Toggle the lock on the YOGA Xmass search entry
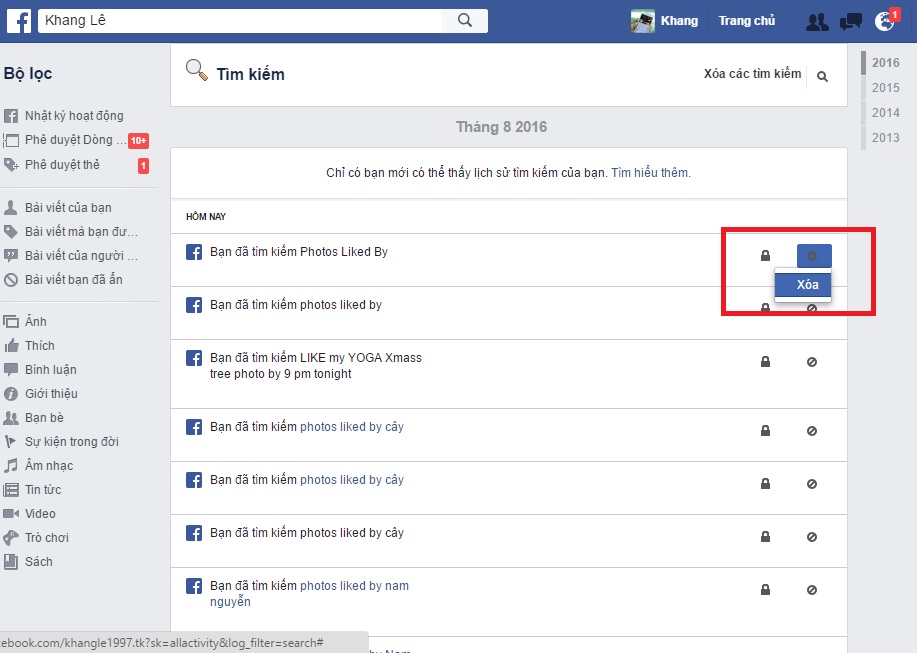The image size is (917, 653). click(x=765, y=363)
